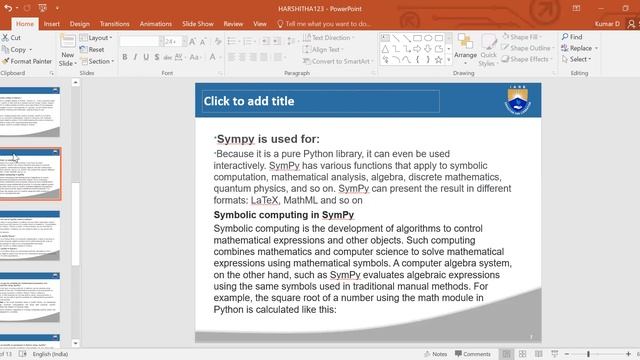This screenshot has height=360, width=640.
Task: Insert a rectangle shape from gallery
Action: [417, 38]
